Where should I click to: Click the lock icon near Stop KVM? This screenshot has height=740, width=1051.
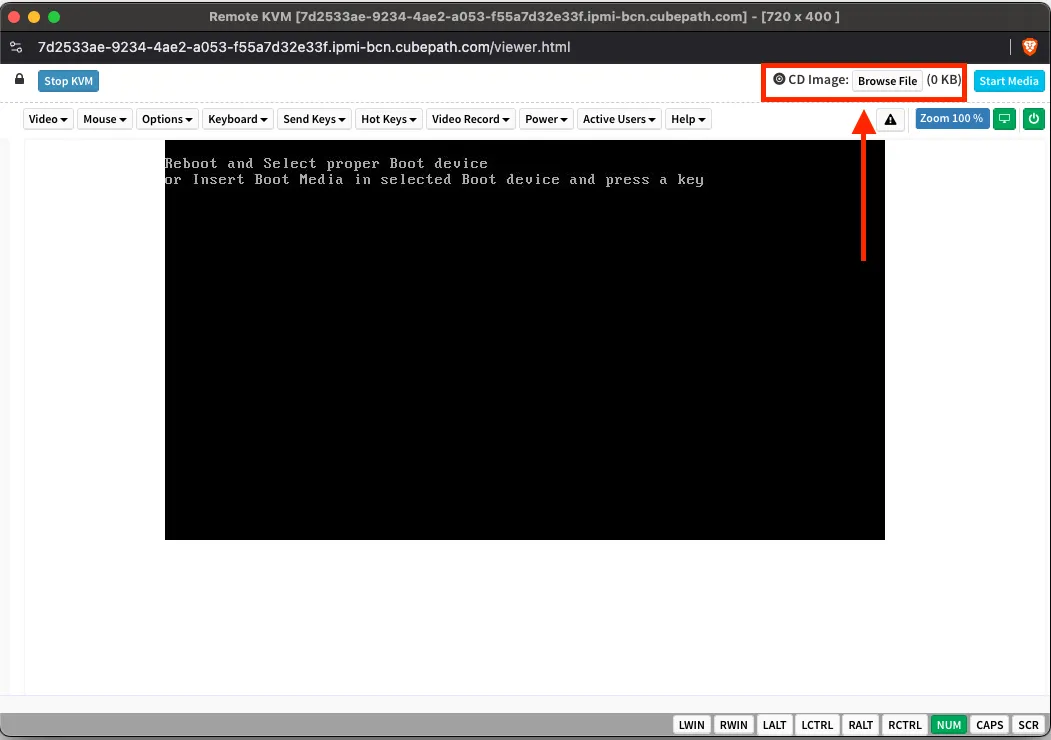pos(20,80)
